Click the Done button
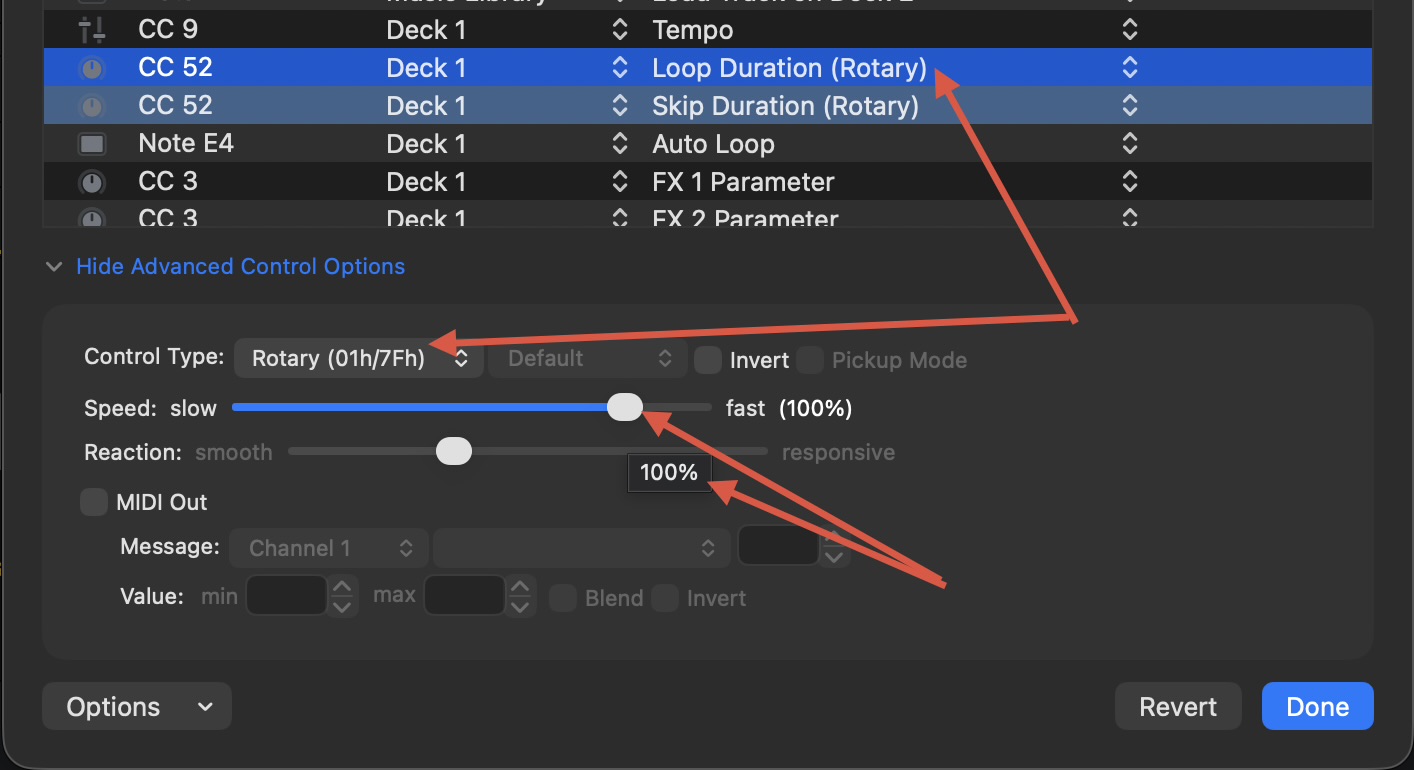The height and width of the screenshot is (770, 1414). click(1317, 707)
